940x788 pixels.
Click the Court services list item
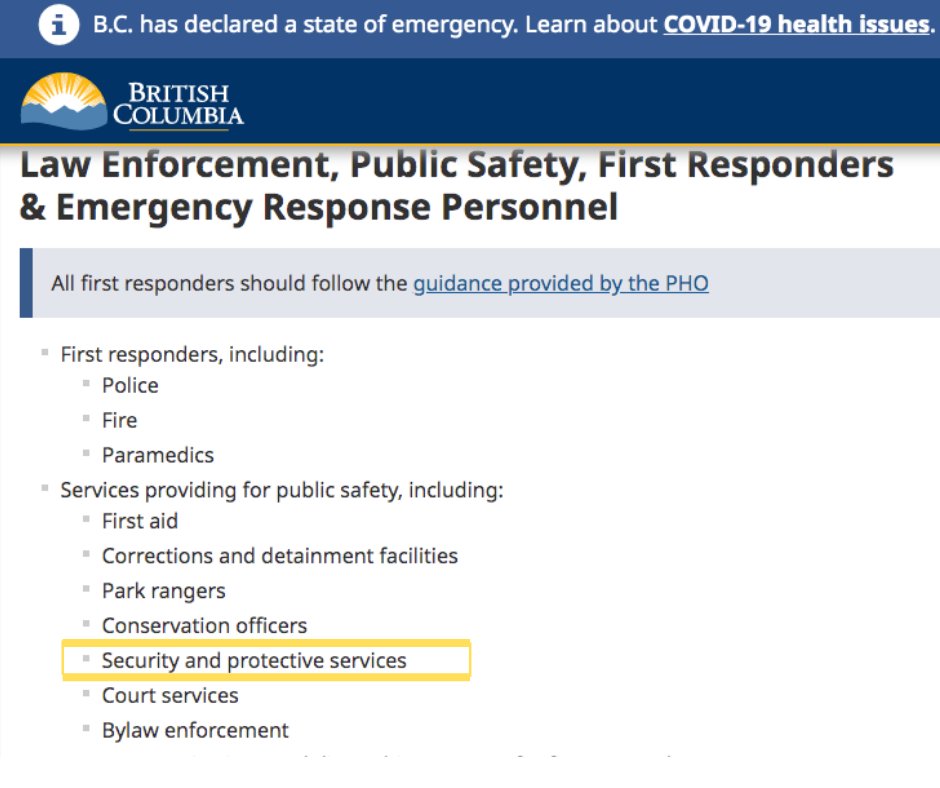click(x=170, y=696)
